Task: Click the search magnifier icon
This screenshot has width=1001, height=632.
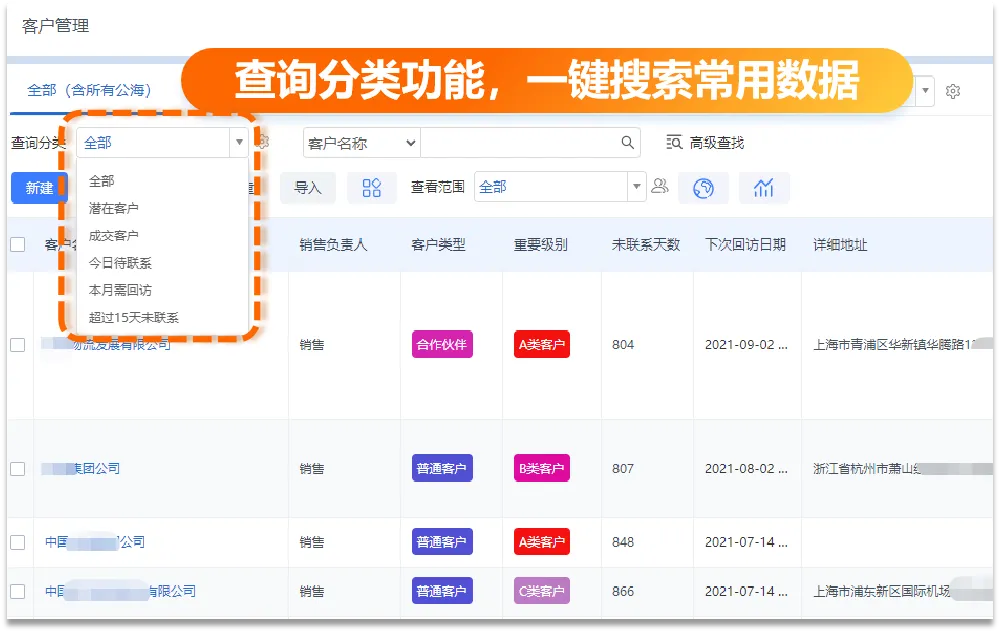Action: click(x=628, y=143)
